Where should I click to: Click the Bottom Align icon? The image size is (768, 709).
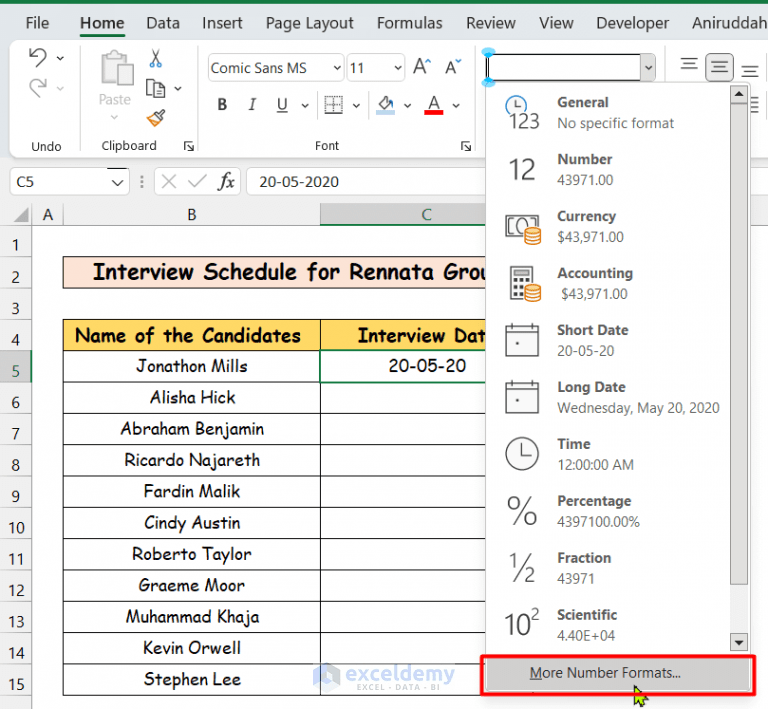coord(749,71)
